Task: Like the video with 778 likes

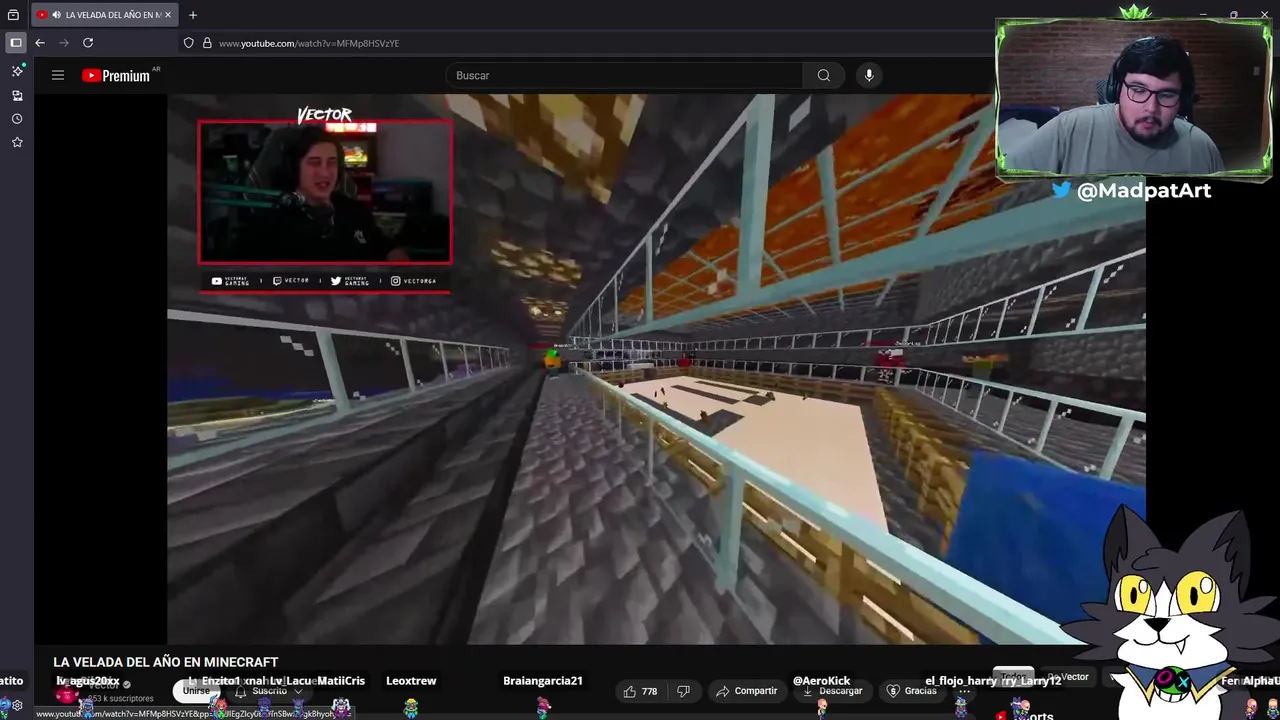Action: tap(640, 691)
